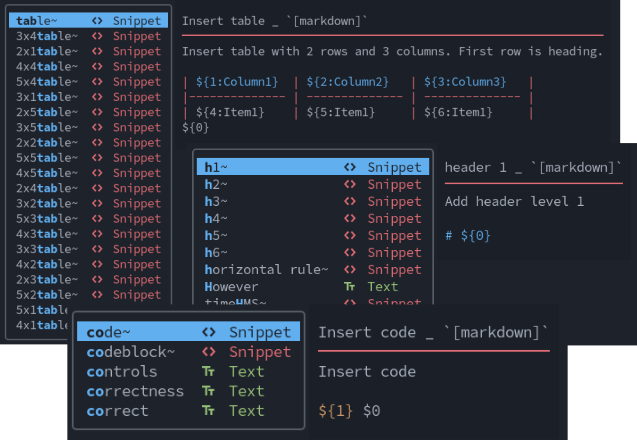Click the red snippet icon beside codeblock~
Image resolution: width=637 pixels, height=440 pixels.
point(209,352)
